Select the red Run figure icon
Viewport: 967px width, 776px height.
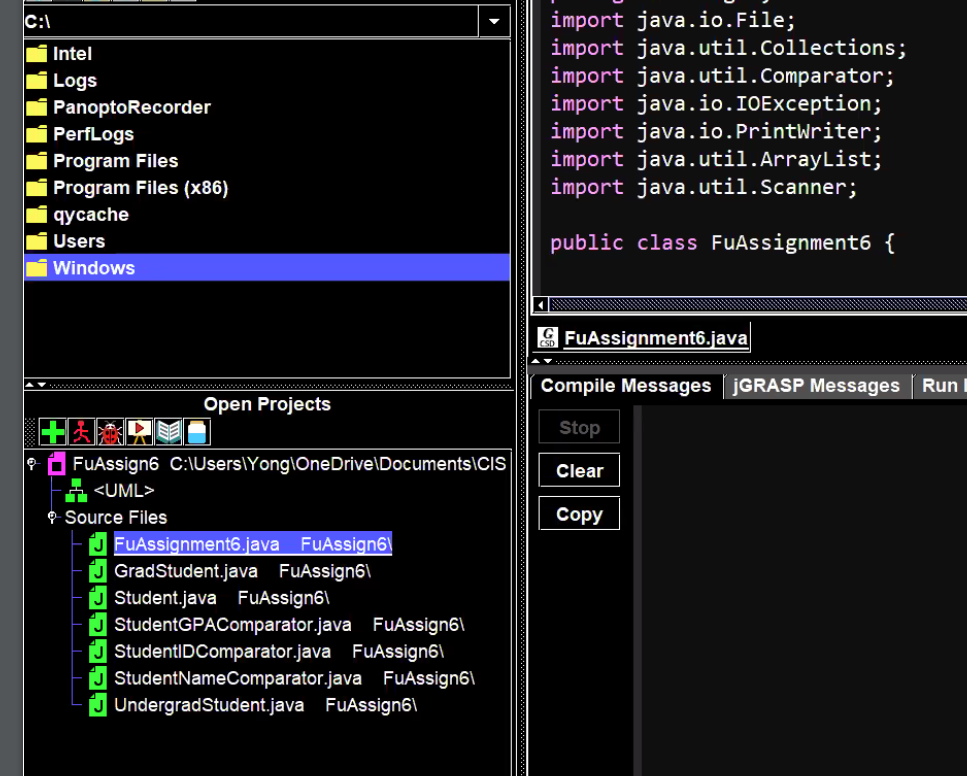tap(80, 433)
